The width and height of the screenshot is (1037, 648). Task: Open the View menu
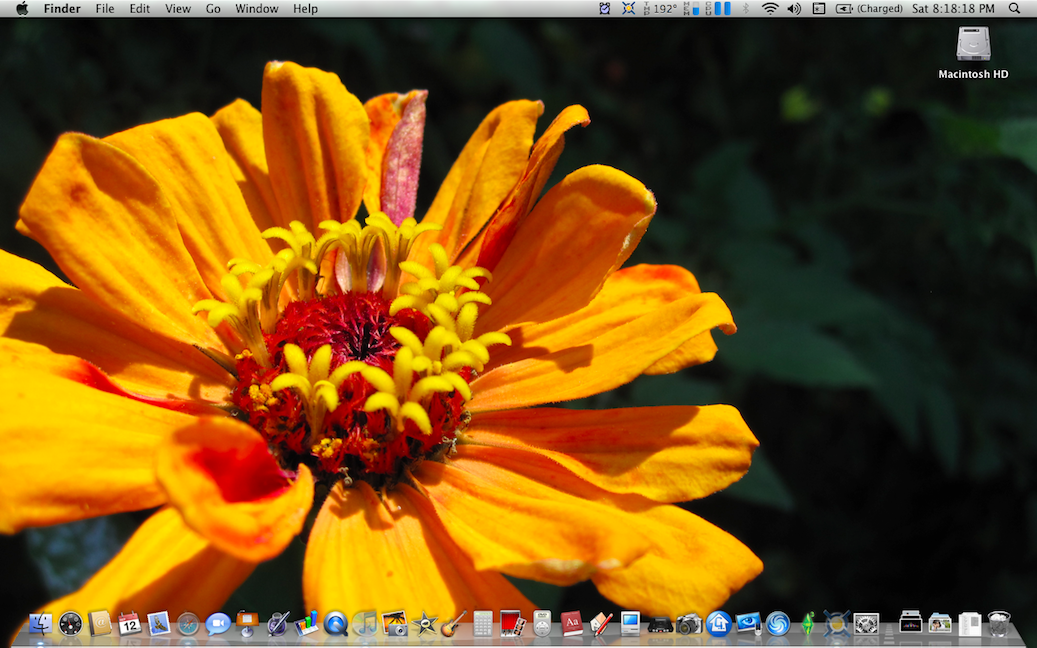pyautogui.click(x=178, y=9)
